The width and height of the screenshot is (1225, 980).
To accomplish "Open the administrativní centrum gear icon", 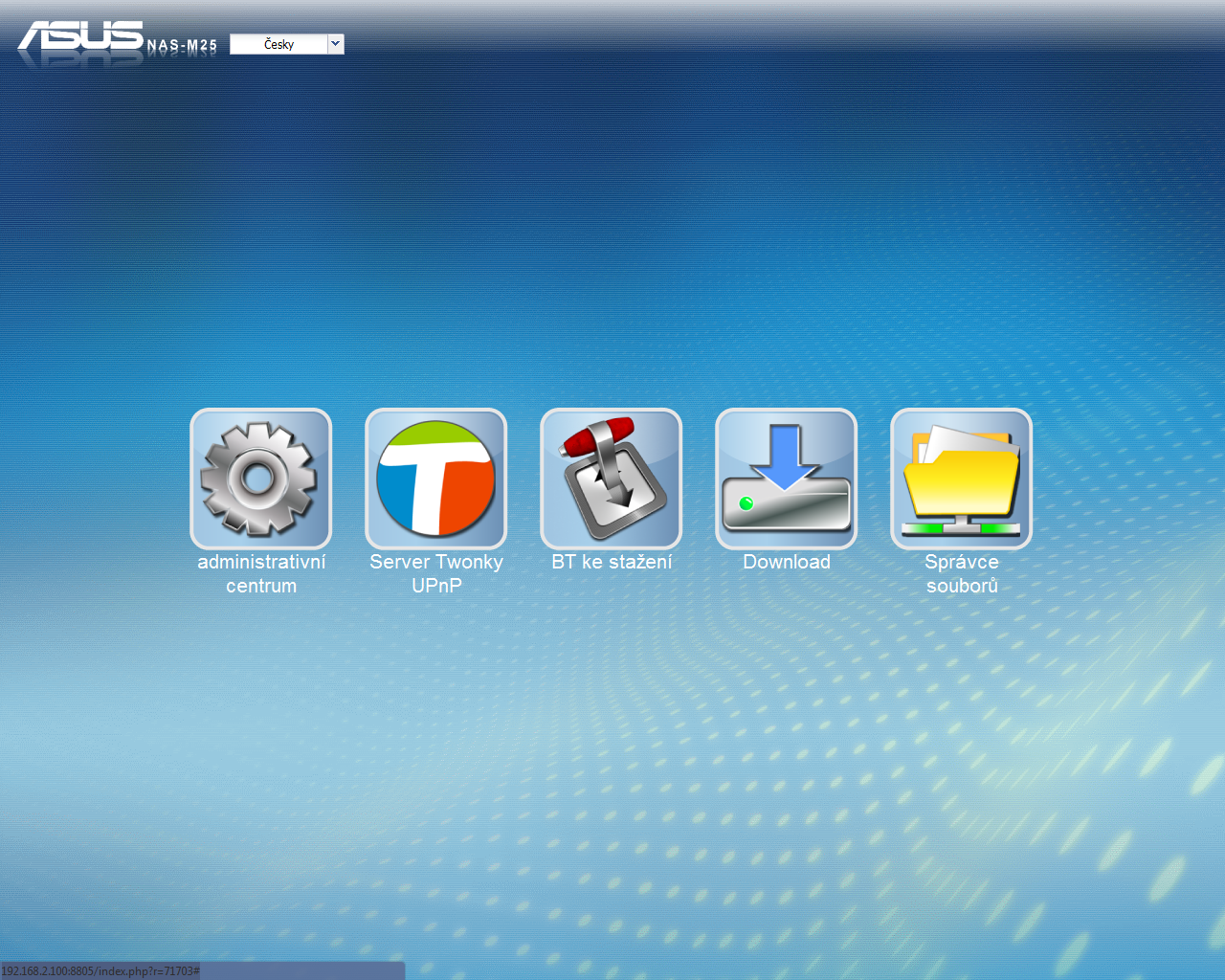I will pyautogui.click(x=261, y=479).
